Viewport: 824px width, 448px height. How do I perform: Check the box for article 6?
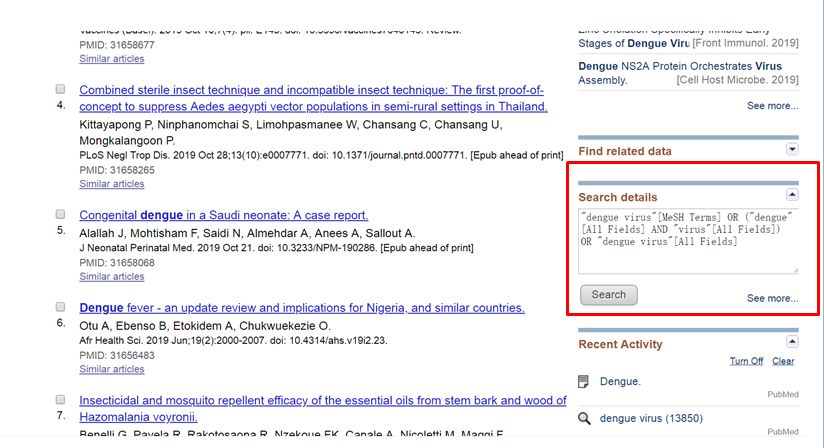[60, 307]
